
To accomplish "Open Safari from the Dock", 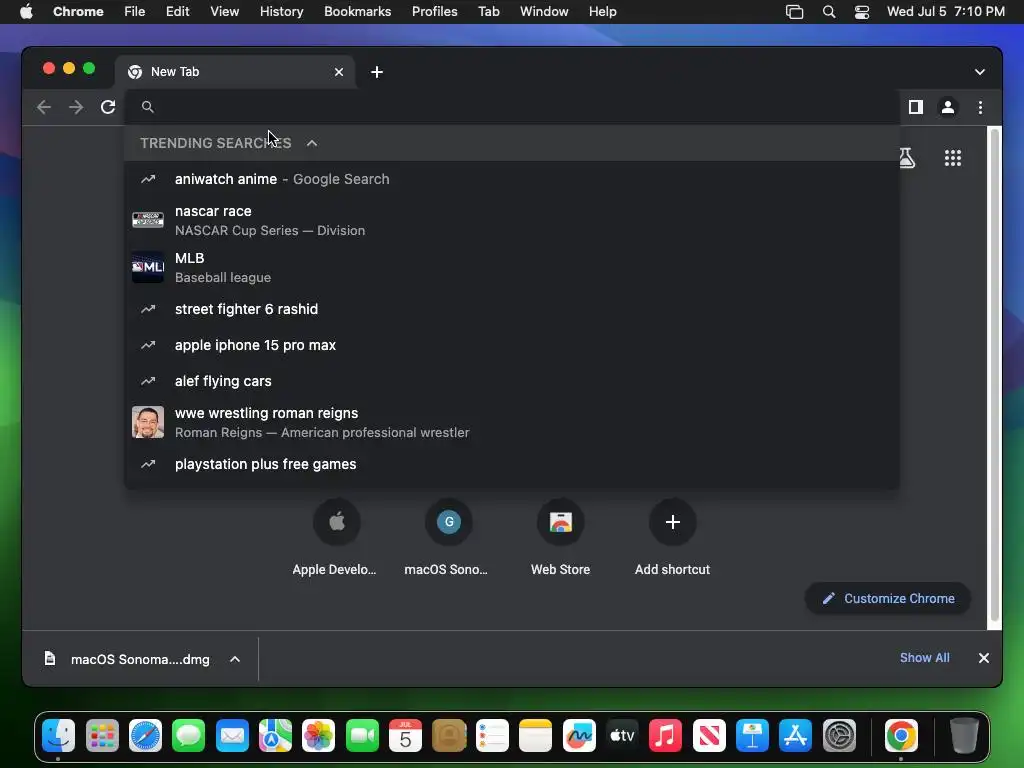I will [x=145, y=736].
